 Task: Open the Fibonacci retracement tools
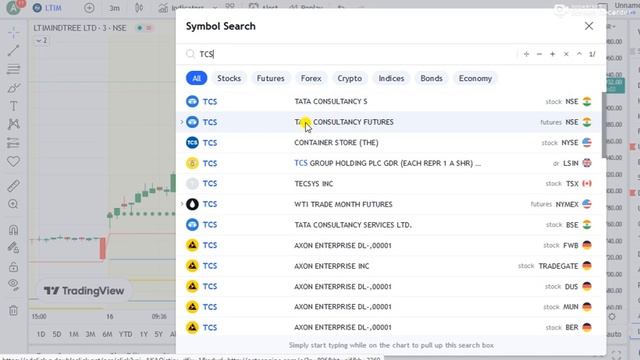[x=13, y=69]
